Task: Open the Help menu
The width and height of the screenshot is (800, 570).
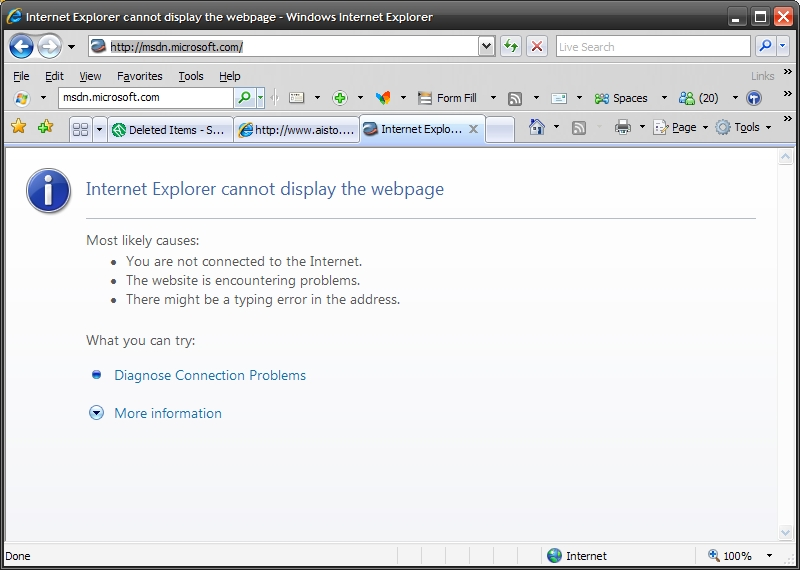Action: [x=230, y=76]
